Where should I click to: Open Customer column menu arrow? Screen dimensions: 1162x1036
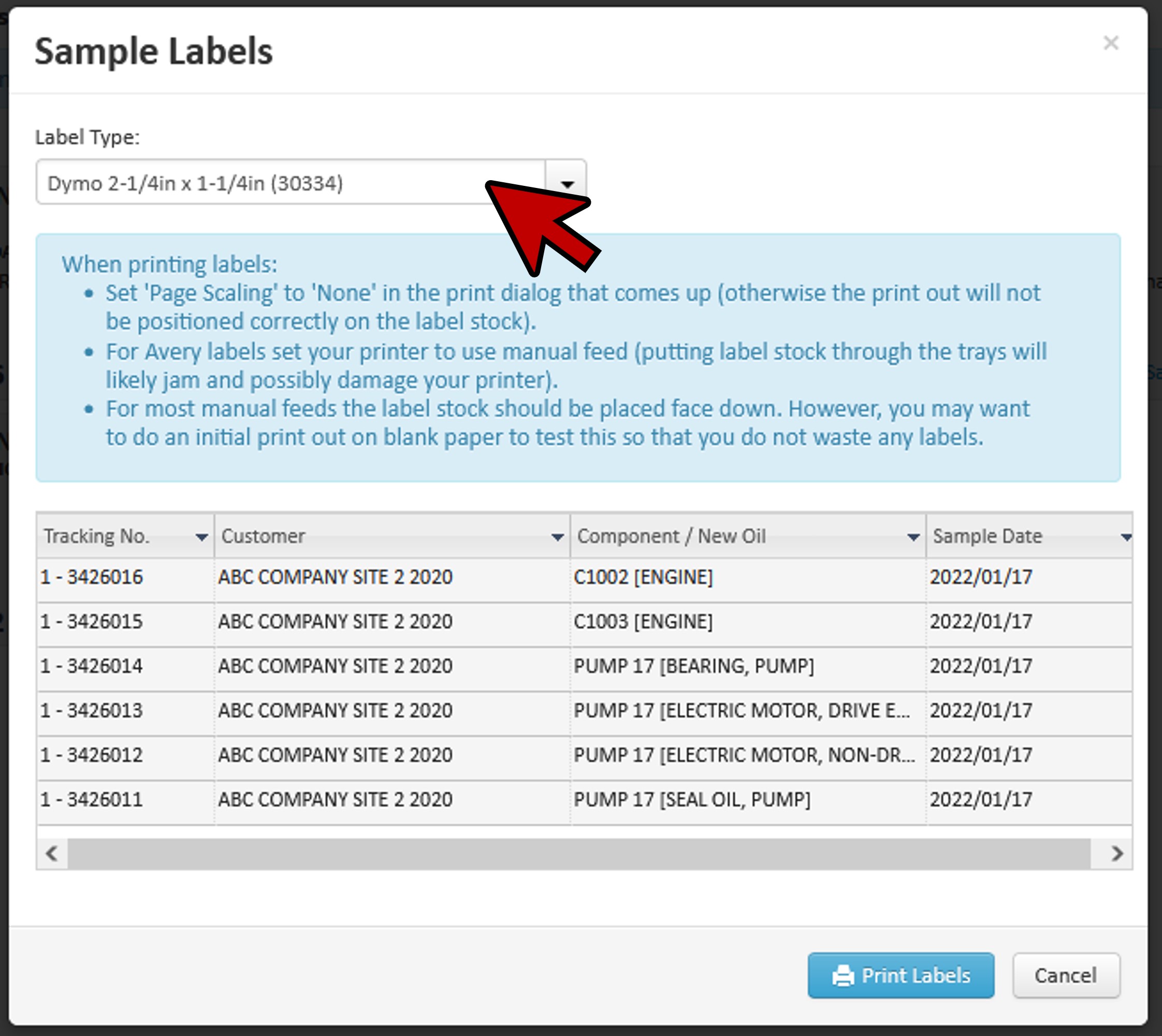click(557, 537)
